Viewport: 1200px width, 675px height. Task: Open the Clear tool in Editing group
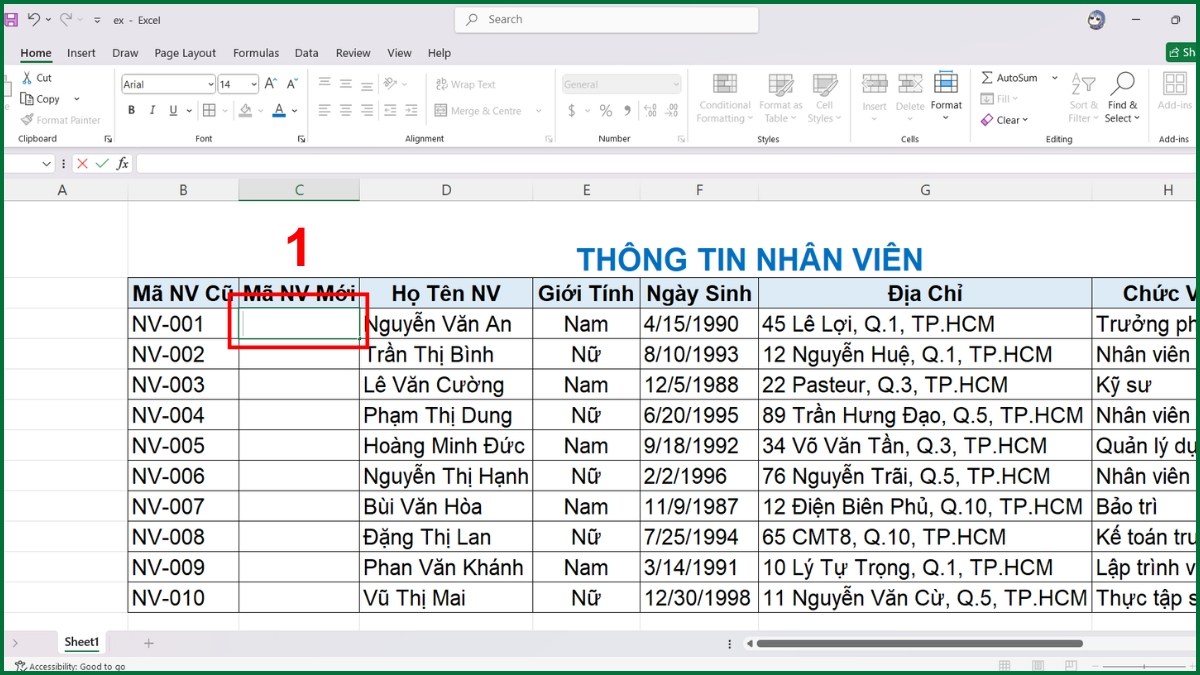[x=1006, y=119]
